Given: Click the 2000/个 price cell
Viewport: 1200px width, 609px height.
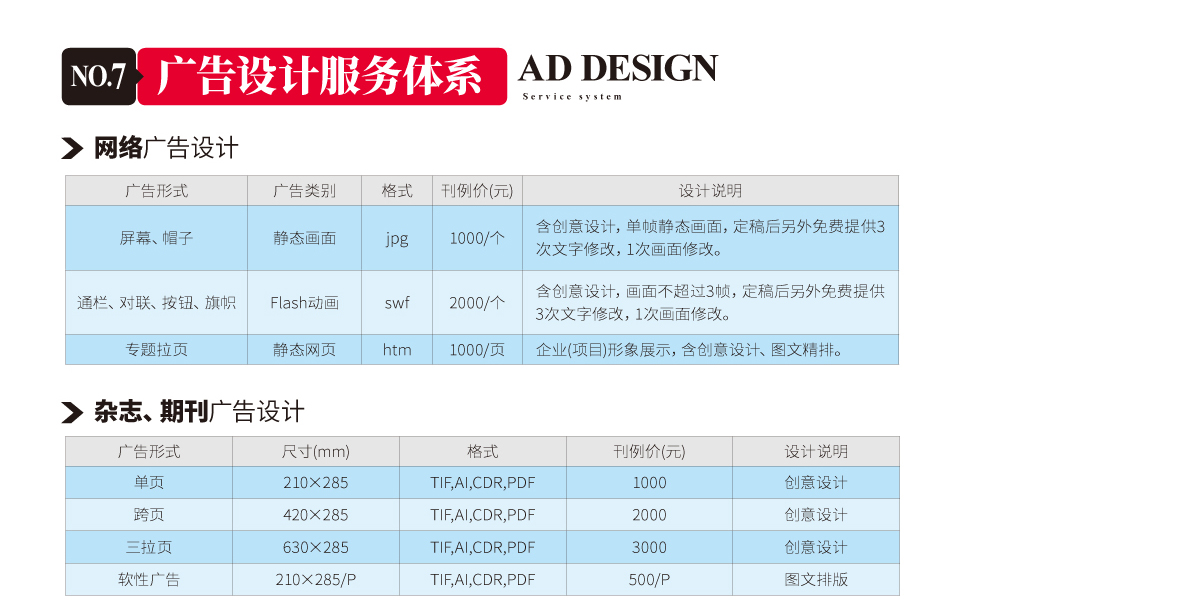Looking at the screenshot, I should pos(477,302).
